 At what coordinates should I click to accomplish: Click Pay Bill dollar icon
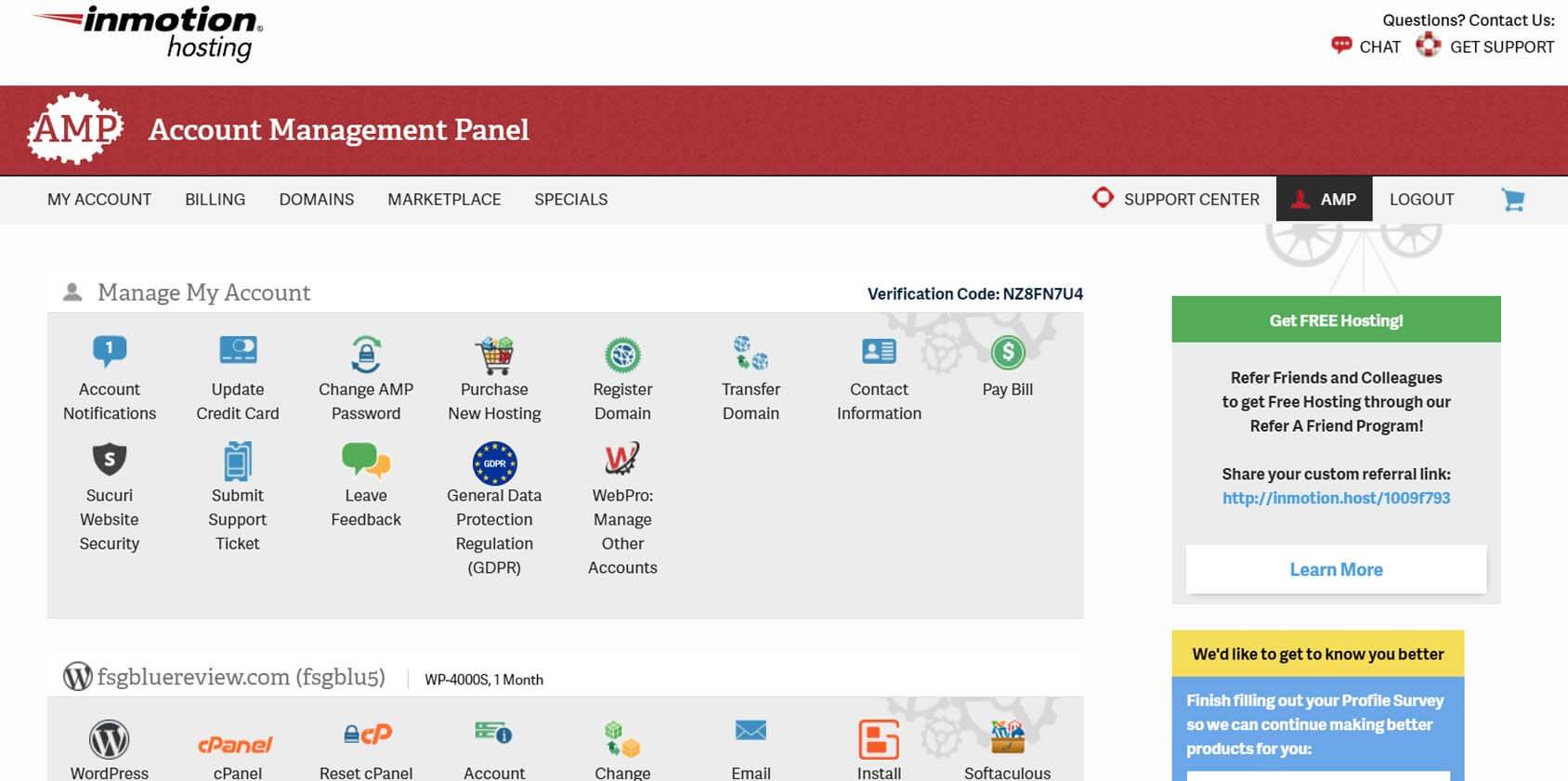(x=1008, y=352)
